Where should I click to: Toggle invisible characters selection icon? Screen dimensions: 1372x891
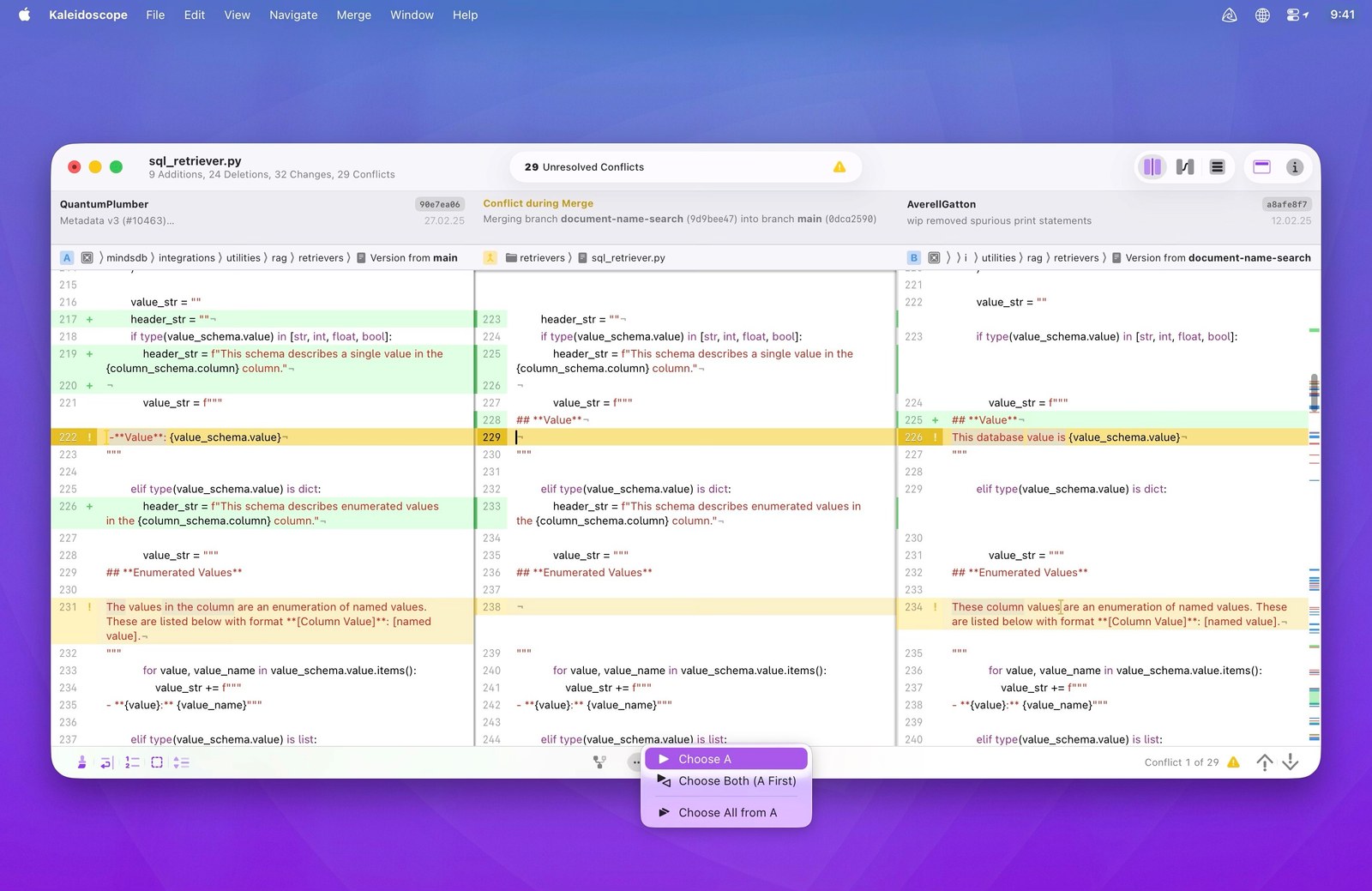click(157, 762)
